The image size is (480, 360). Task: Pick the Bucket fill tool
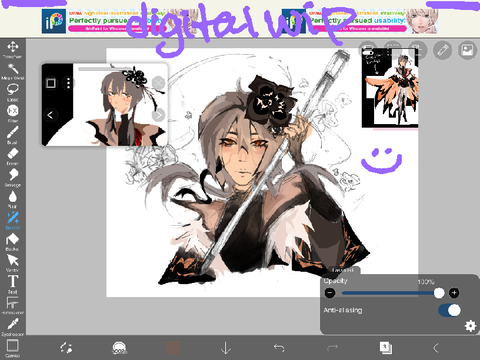click(x=13, y=242)
